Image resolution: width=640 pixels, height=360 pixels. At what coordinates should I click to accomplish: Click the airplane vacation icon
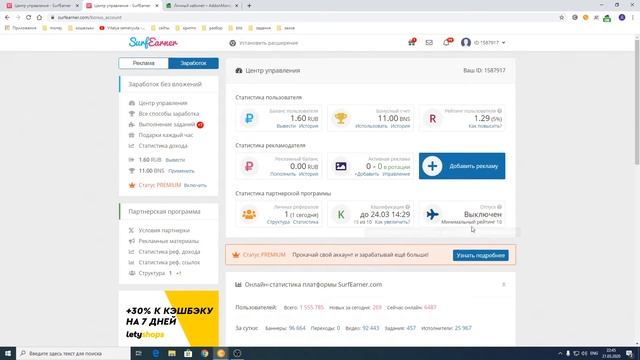tap(433, 214)
